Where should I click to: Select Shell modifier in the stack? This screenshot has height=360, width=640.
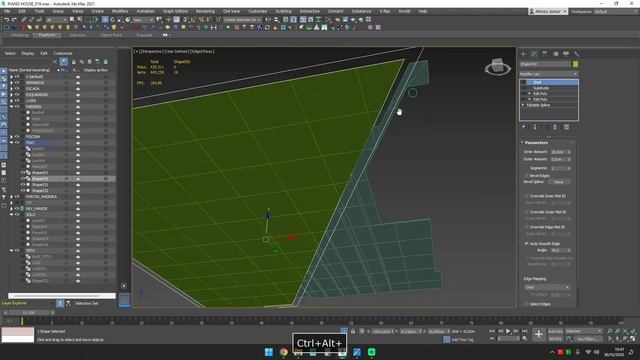[549, 82]
